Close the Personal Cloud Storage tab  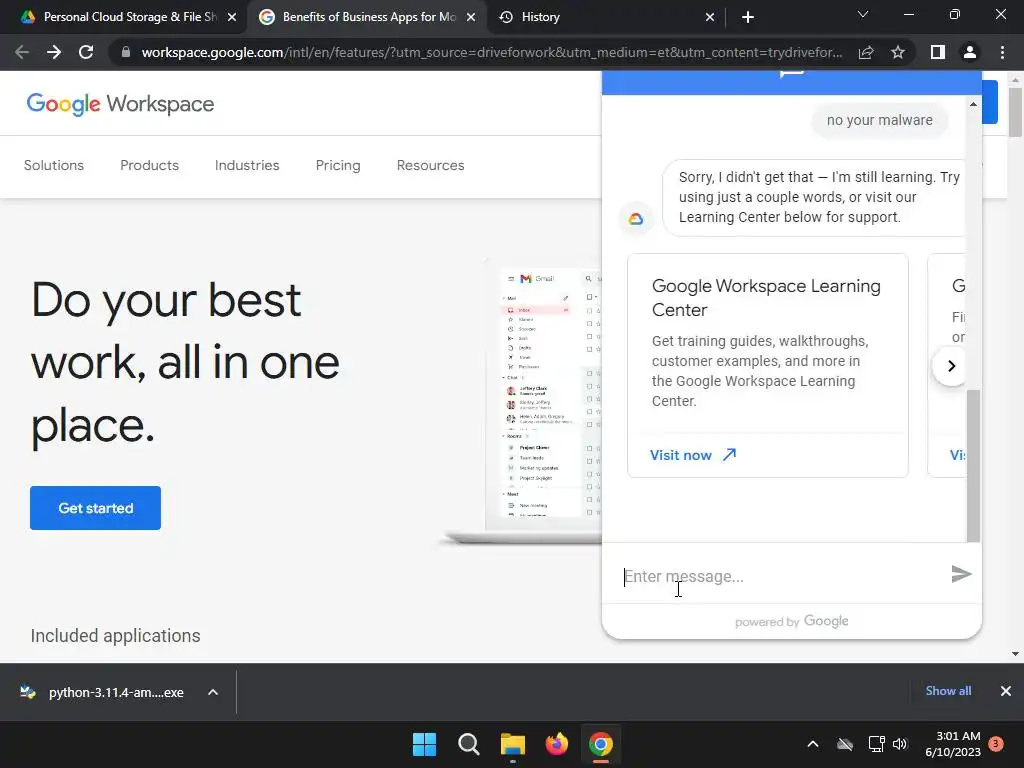(232, 17)
